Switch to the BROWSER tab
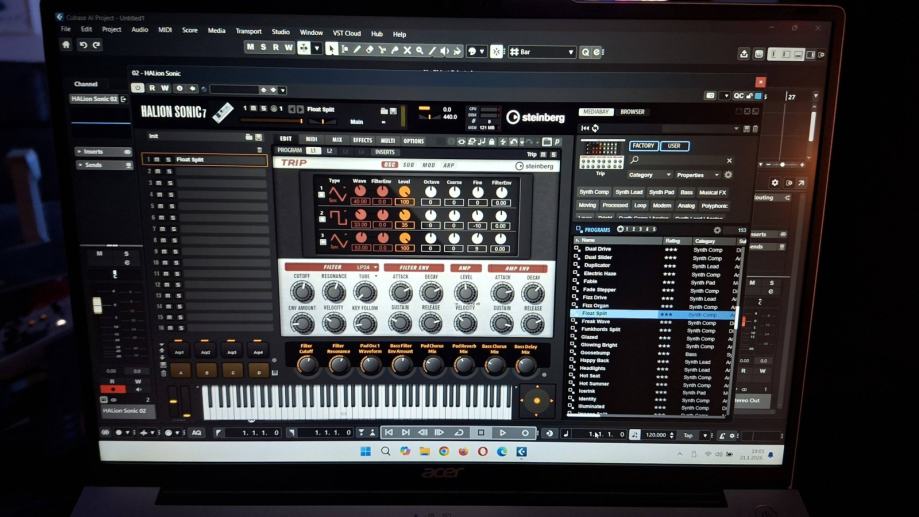Image resolution: width=919 pixels, height=517 pixels. click(632, 111)
